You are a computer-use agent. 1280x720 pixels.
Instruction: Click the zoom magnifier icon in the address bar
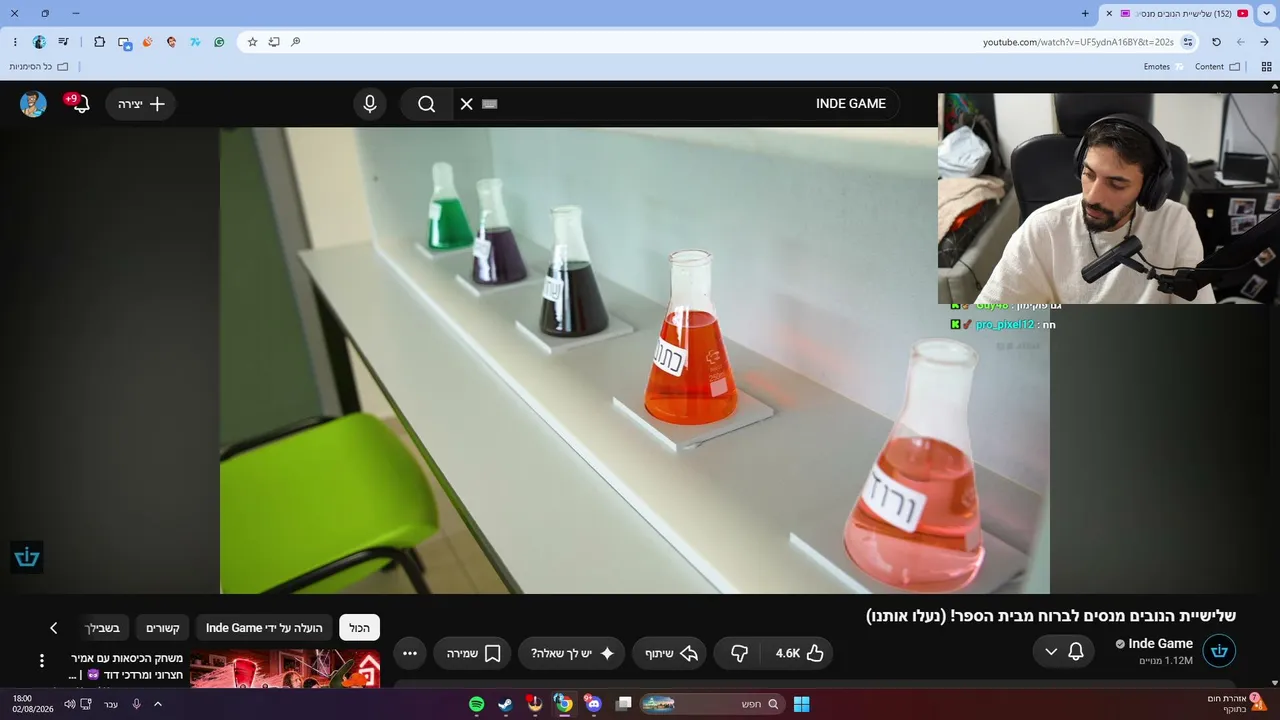pyautogui.click(x=296, y=42)
